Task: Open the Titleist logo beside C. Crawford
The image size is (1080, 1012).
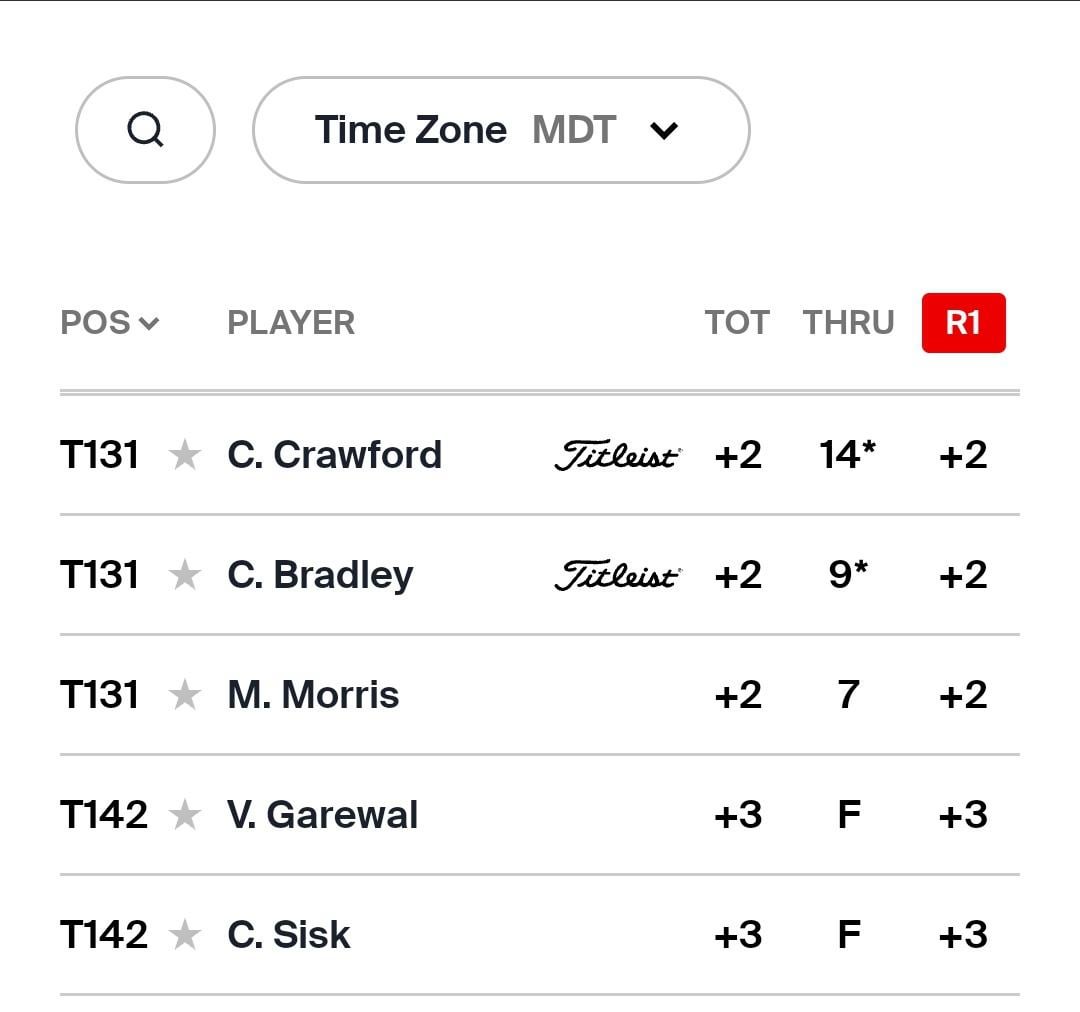Action: pyautogui.click(x=618, y=455)
